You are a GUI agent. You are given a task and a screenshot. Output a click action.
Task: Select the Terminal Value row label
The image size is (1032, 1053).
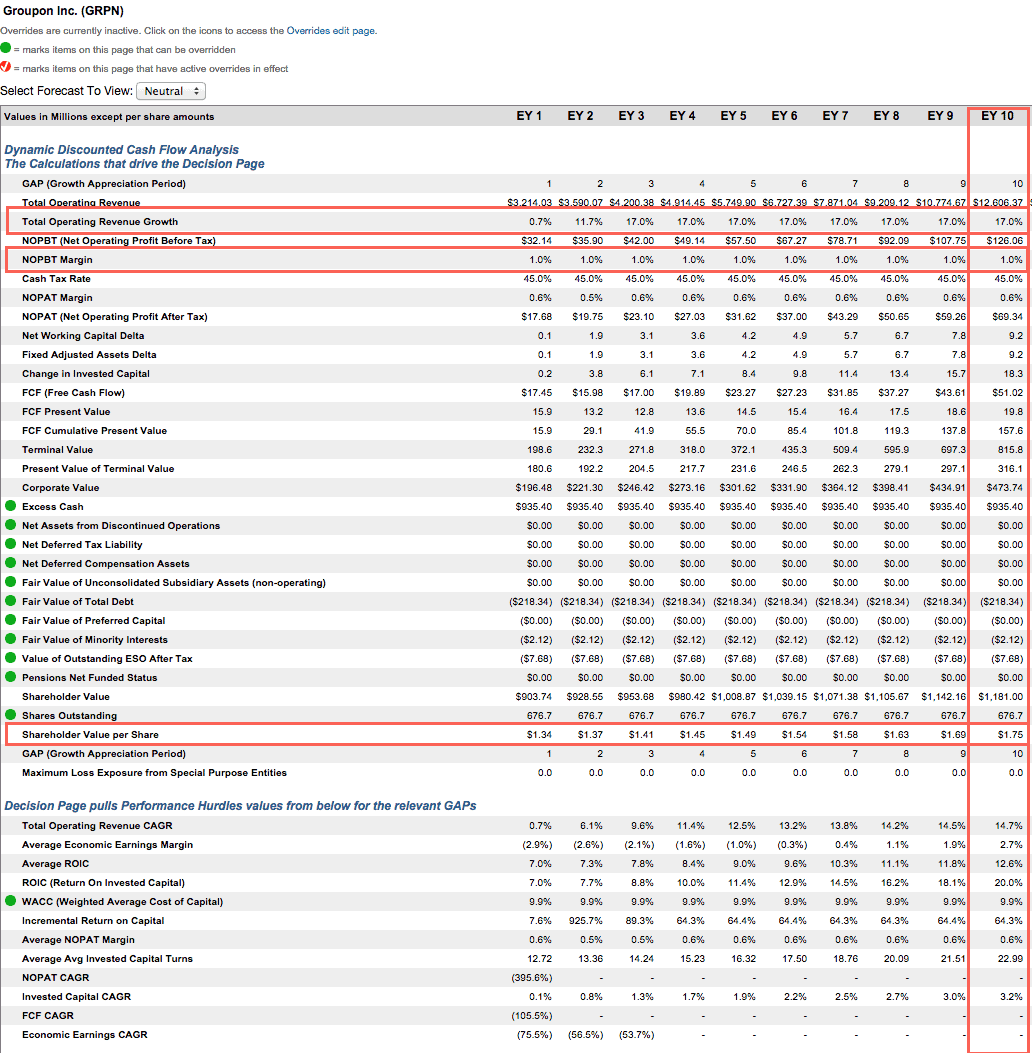coord(58,450)
